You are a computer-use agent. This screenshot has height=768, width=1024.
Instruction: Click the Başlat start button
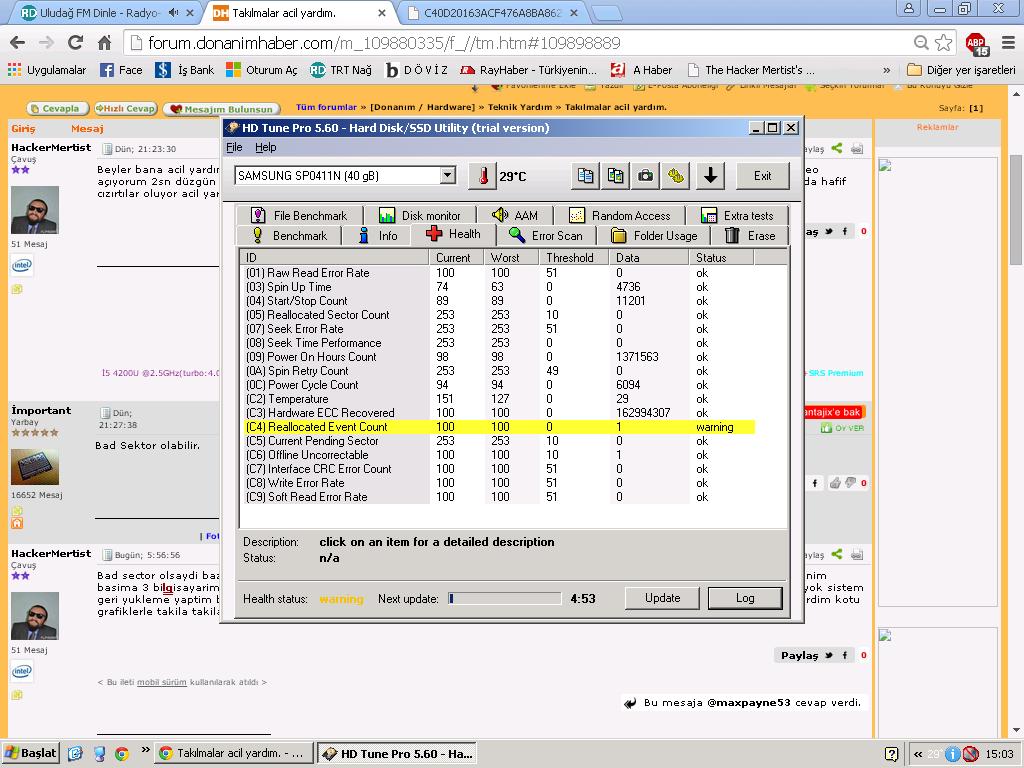coord(30,753)
